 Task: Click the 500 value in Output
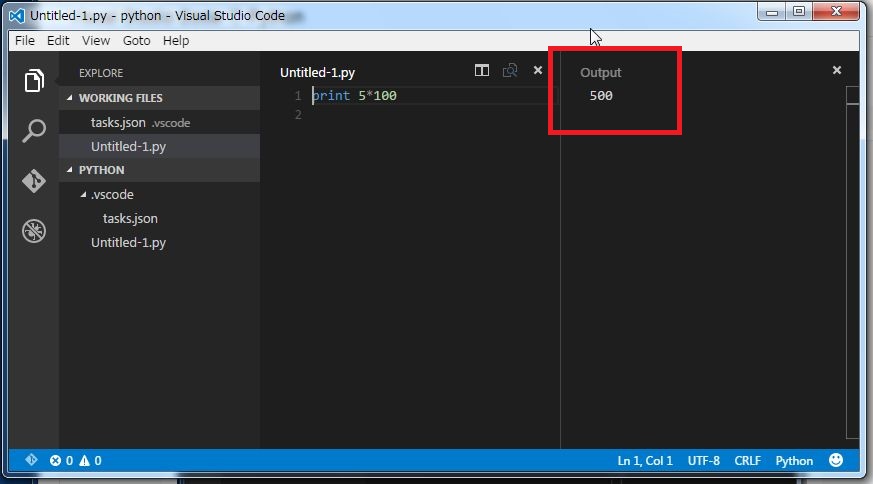click(601, 95)
